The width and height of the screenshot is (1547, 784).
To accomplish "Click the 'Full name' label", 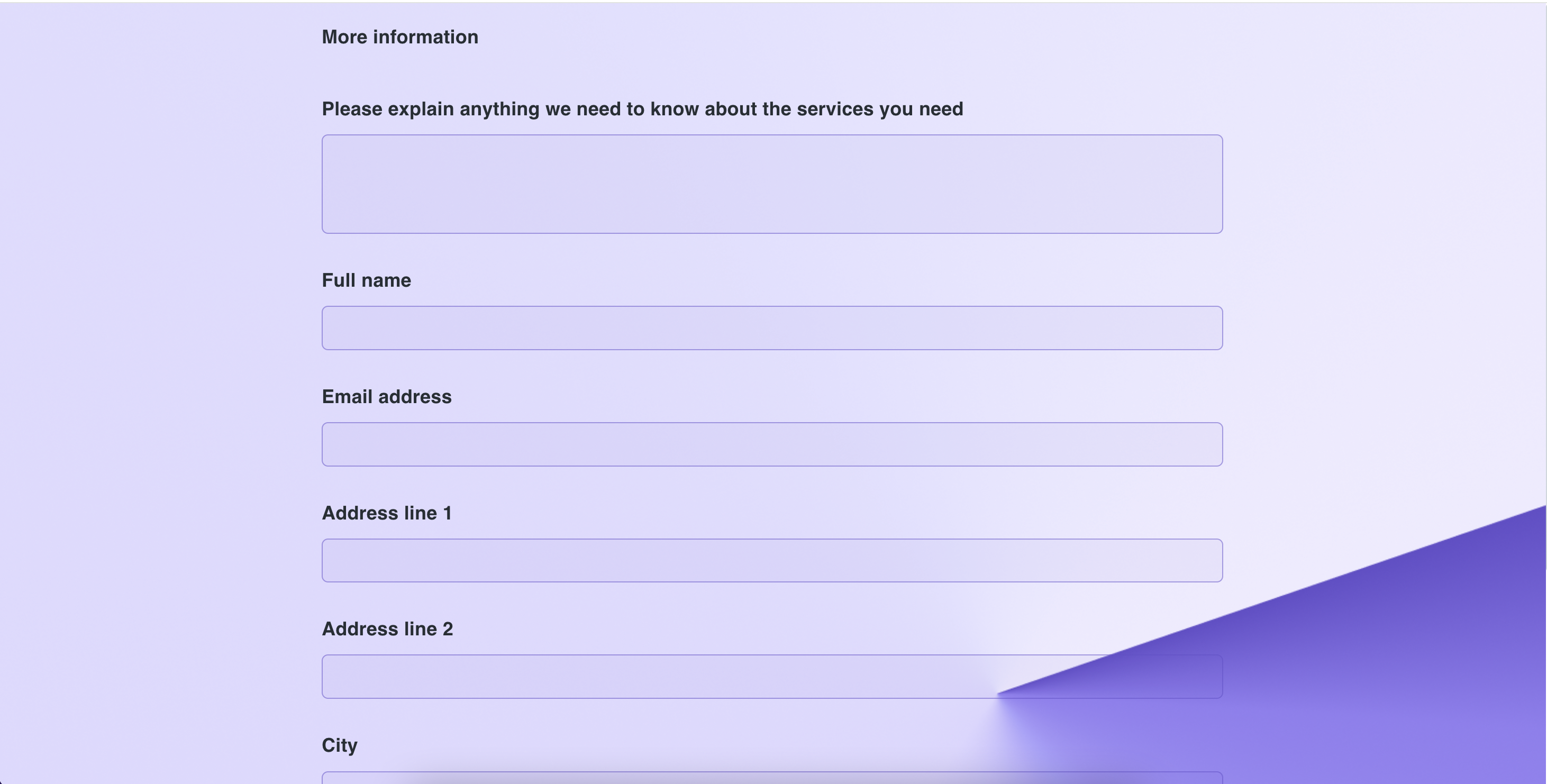I will pos(366,280).
